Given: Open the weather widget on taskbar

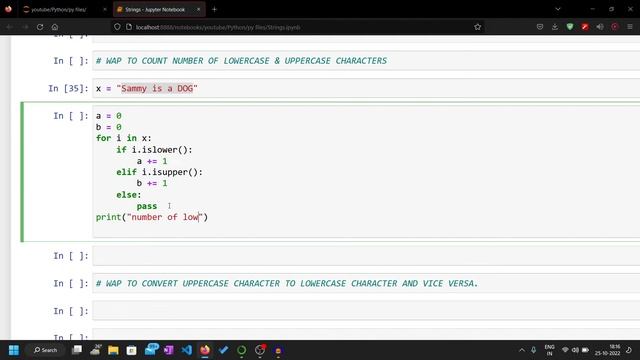Looking at the screenshot, I should click(x=96, y=350).
